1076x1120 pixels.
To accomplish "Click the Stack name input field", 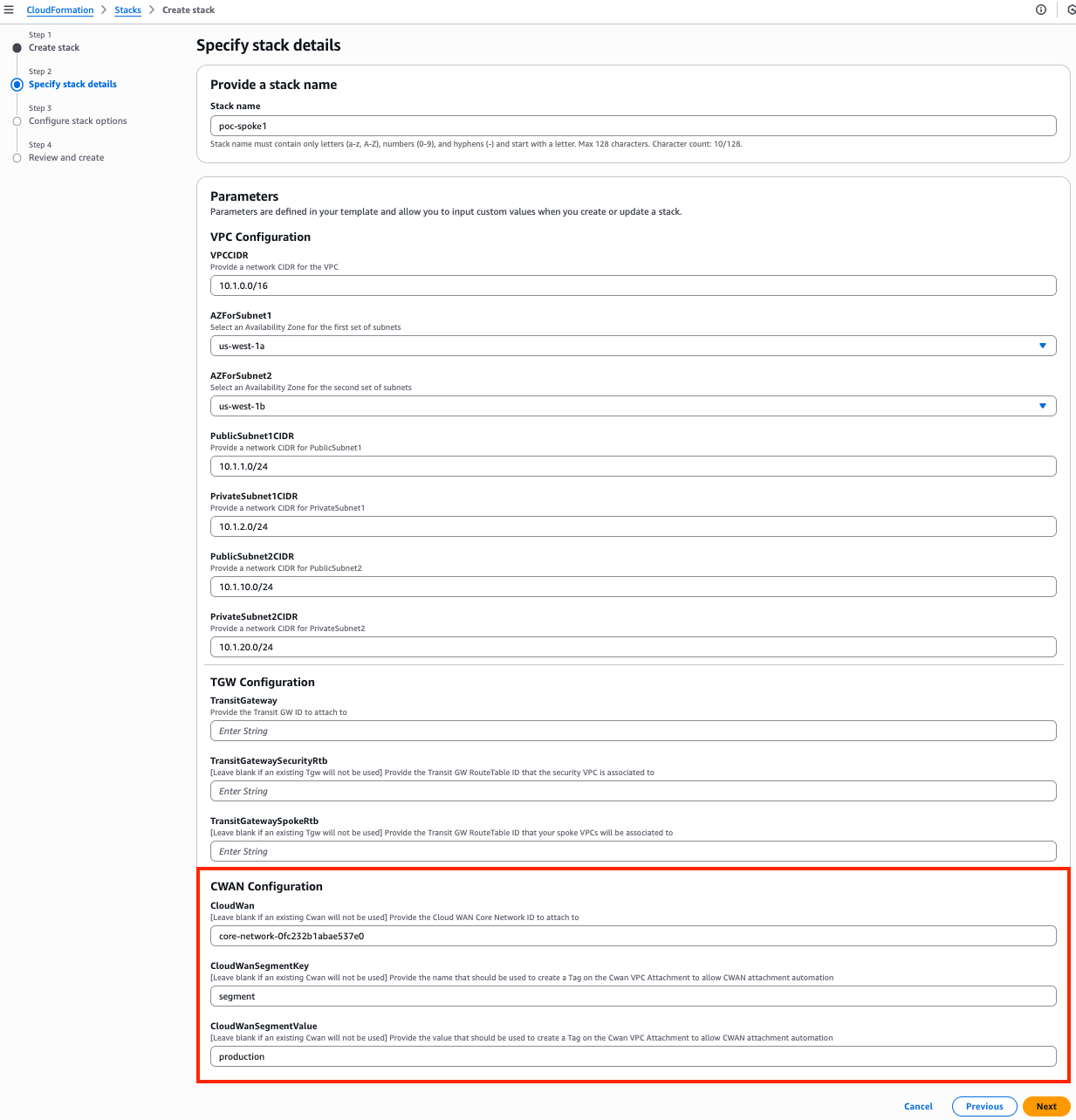I will click(633, 126).
